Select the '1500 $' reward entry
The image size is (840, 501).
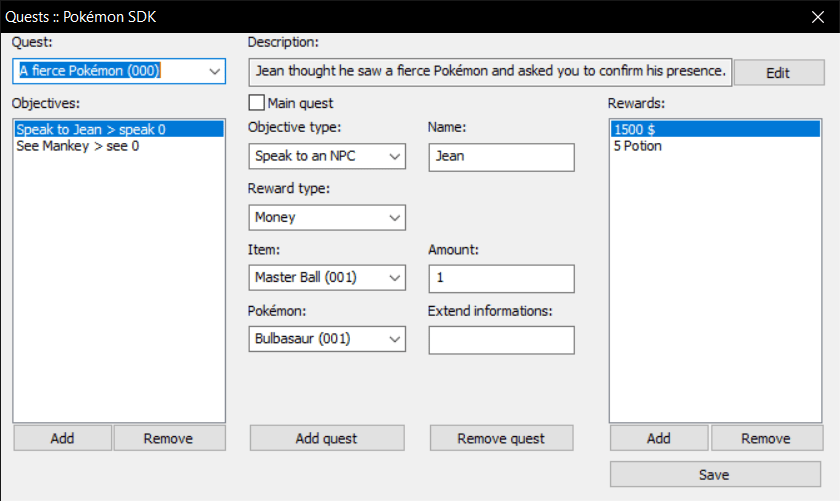pos(715,129)
